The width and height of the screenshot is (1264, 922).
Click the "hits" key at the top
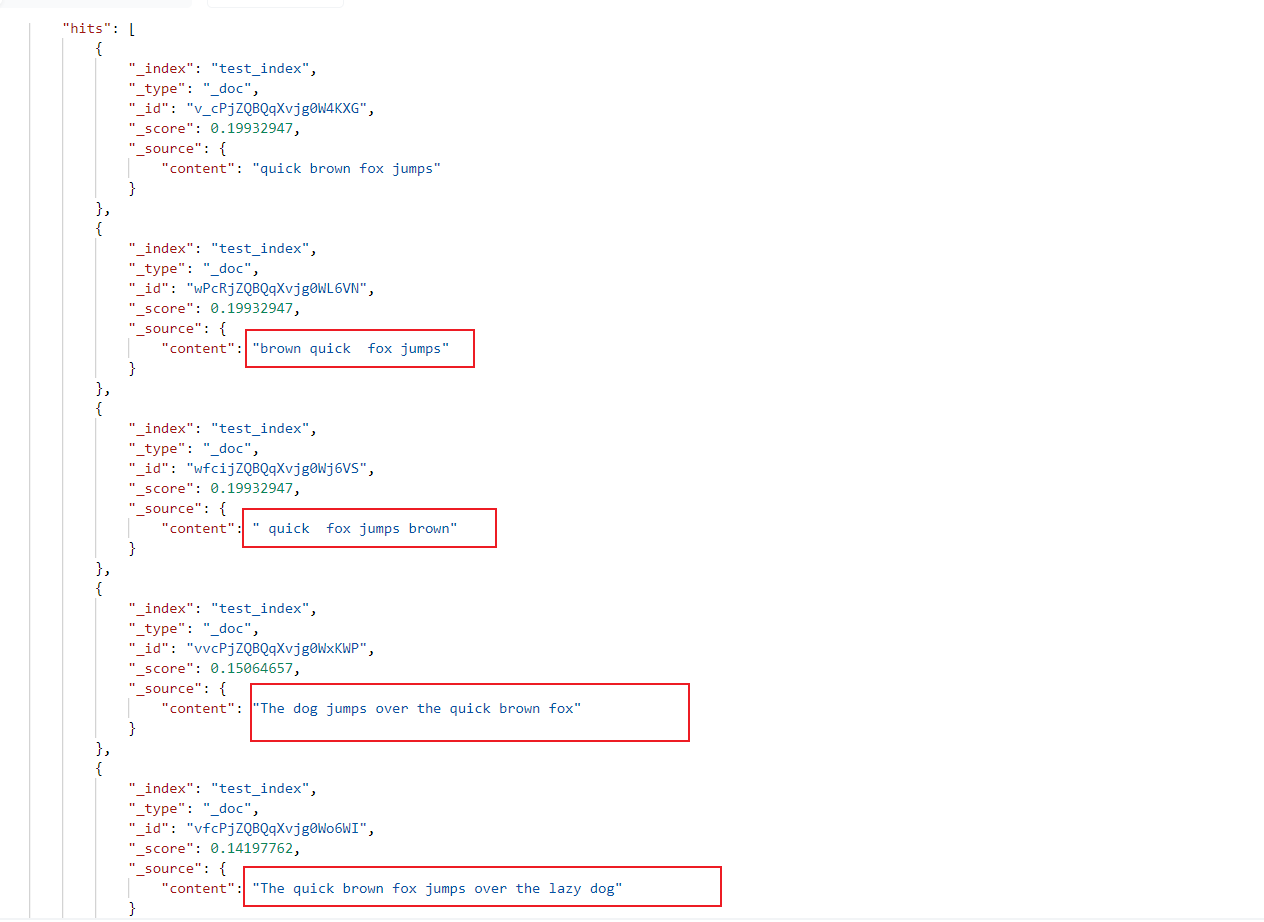pyautogui.click(x=83, y=29)
